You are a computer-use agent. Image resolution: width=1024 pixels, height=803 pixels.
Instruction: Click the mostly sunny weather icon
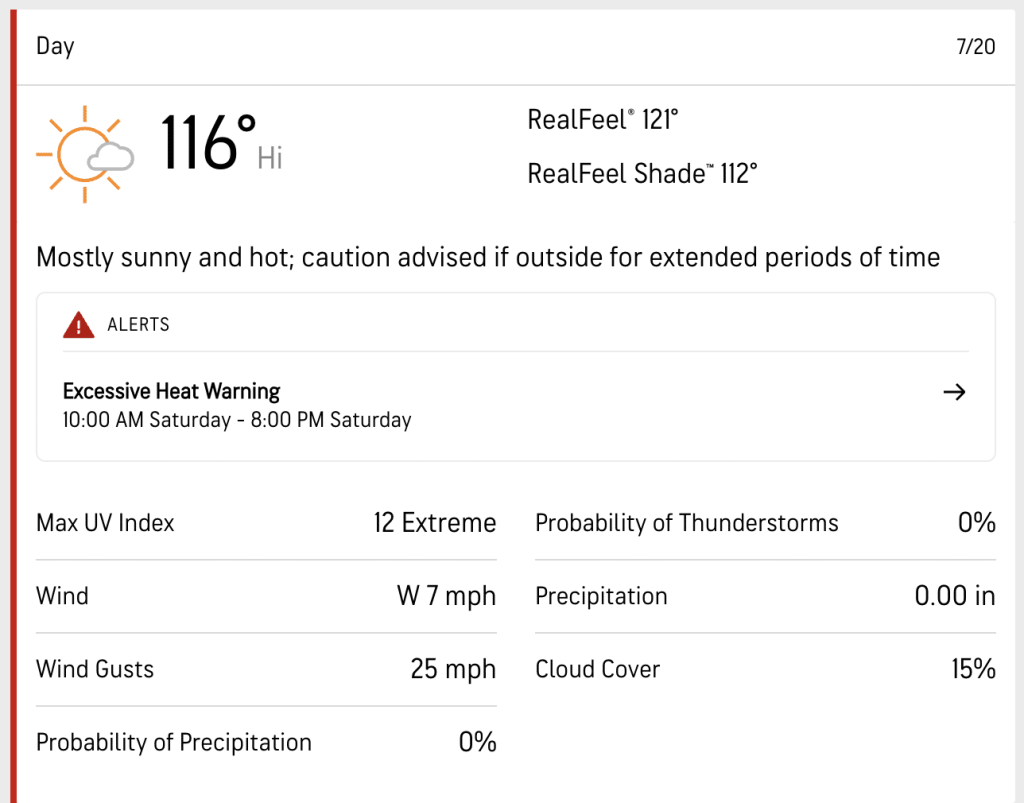[x=85, y=154]
